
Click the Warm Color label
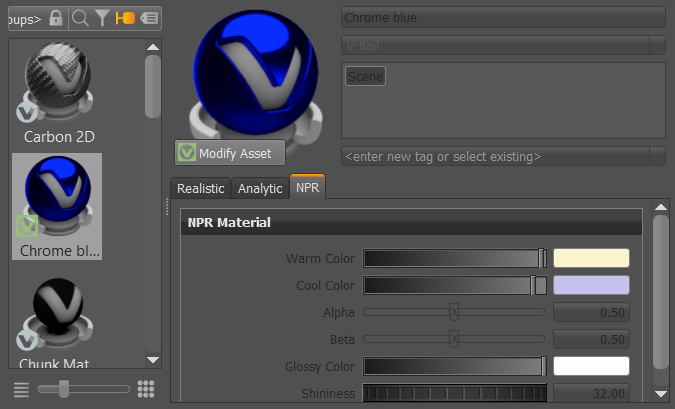coord(320,259)
